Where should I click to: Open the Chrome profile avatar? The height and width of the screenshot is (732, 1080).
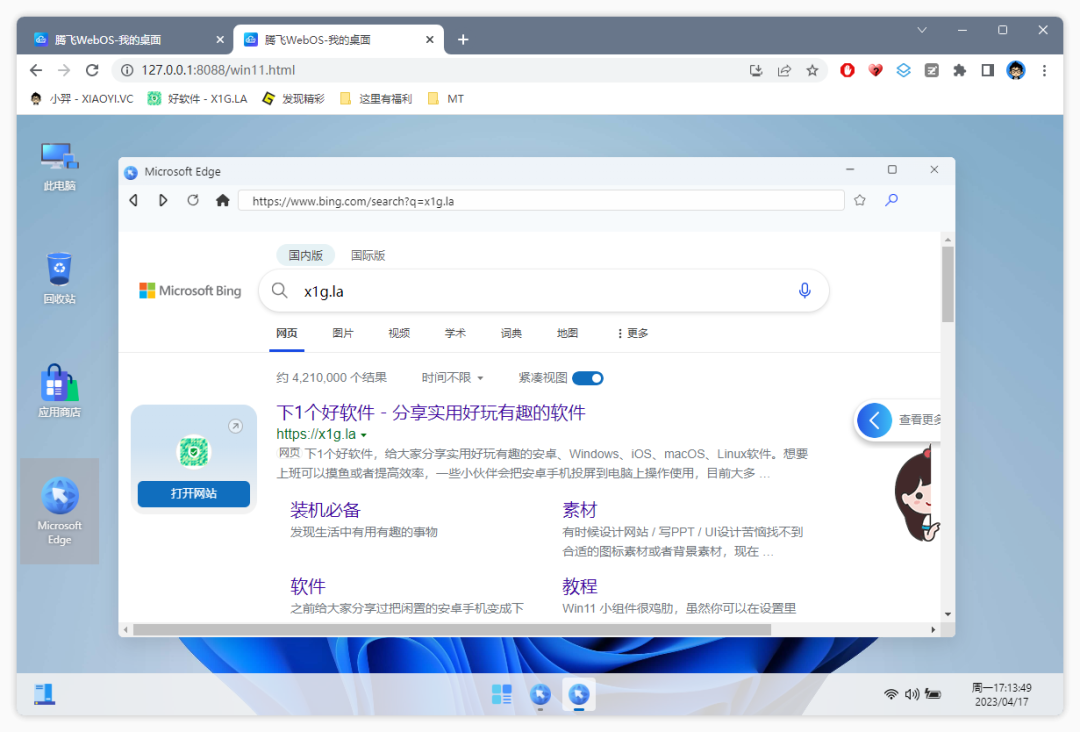[x=1015, y=70]
